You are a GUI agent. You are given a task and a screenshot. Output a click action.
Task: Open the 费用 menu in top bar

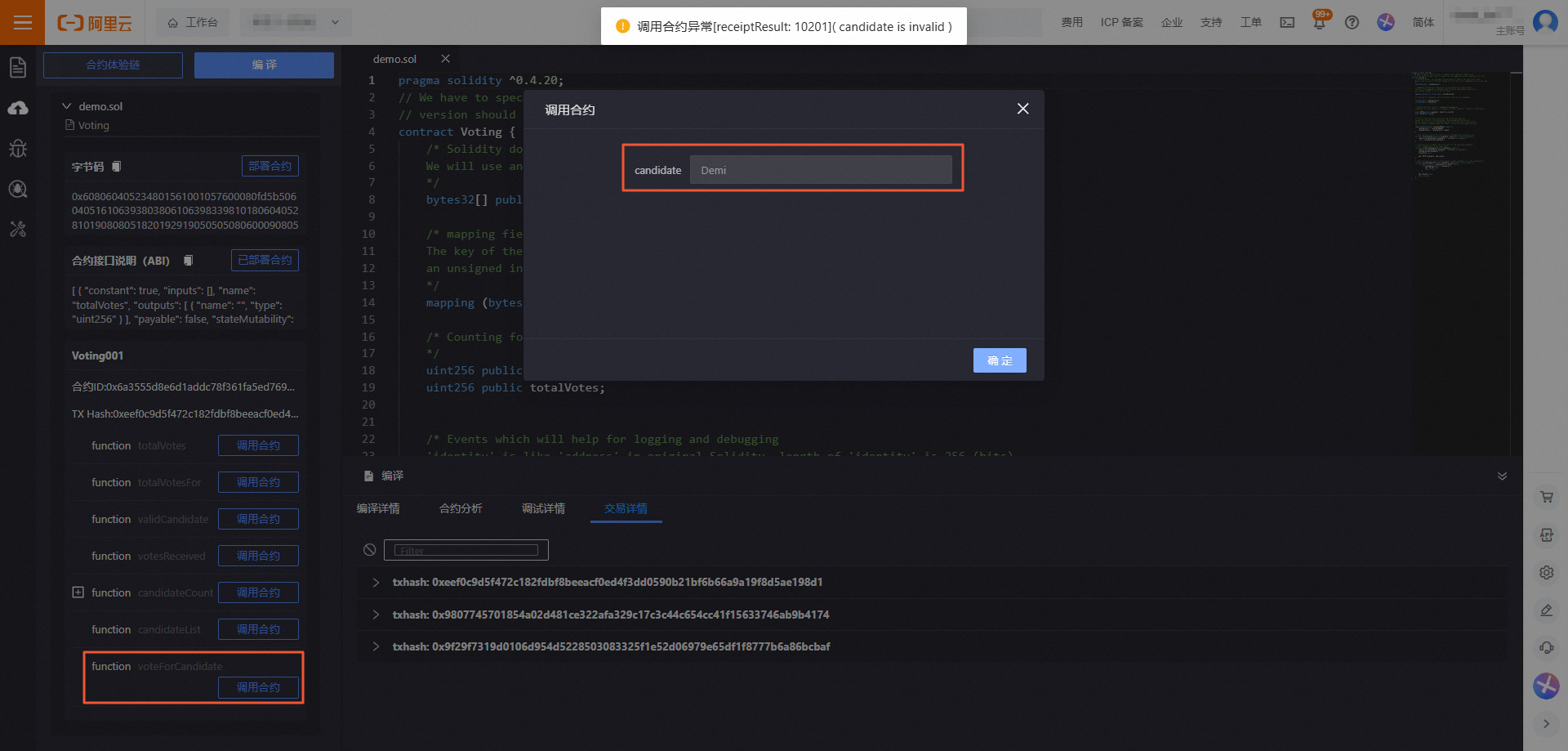point(1071,22)
